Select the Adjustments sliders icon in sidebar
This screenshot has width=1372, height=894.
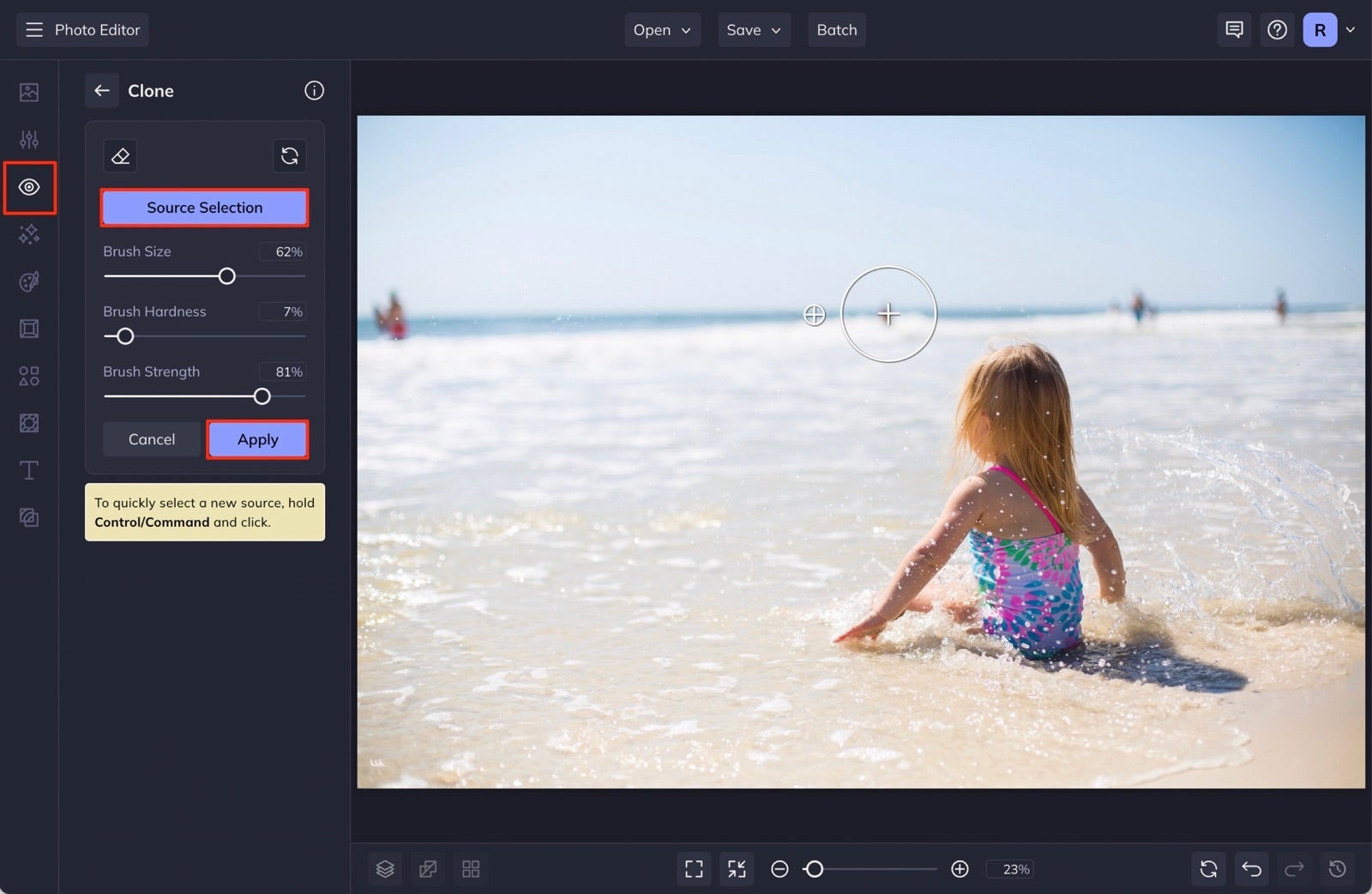coord(29,139)
